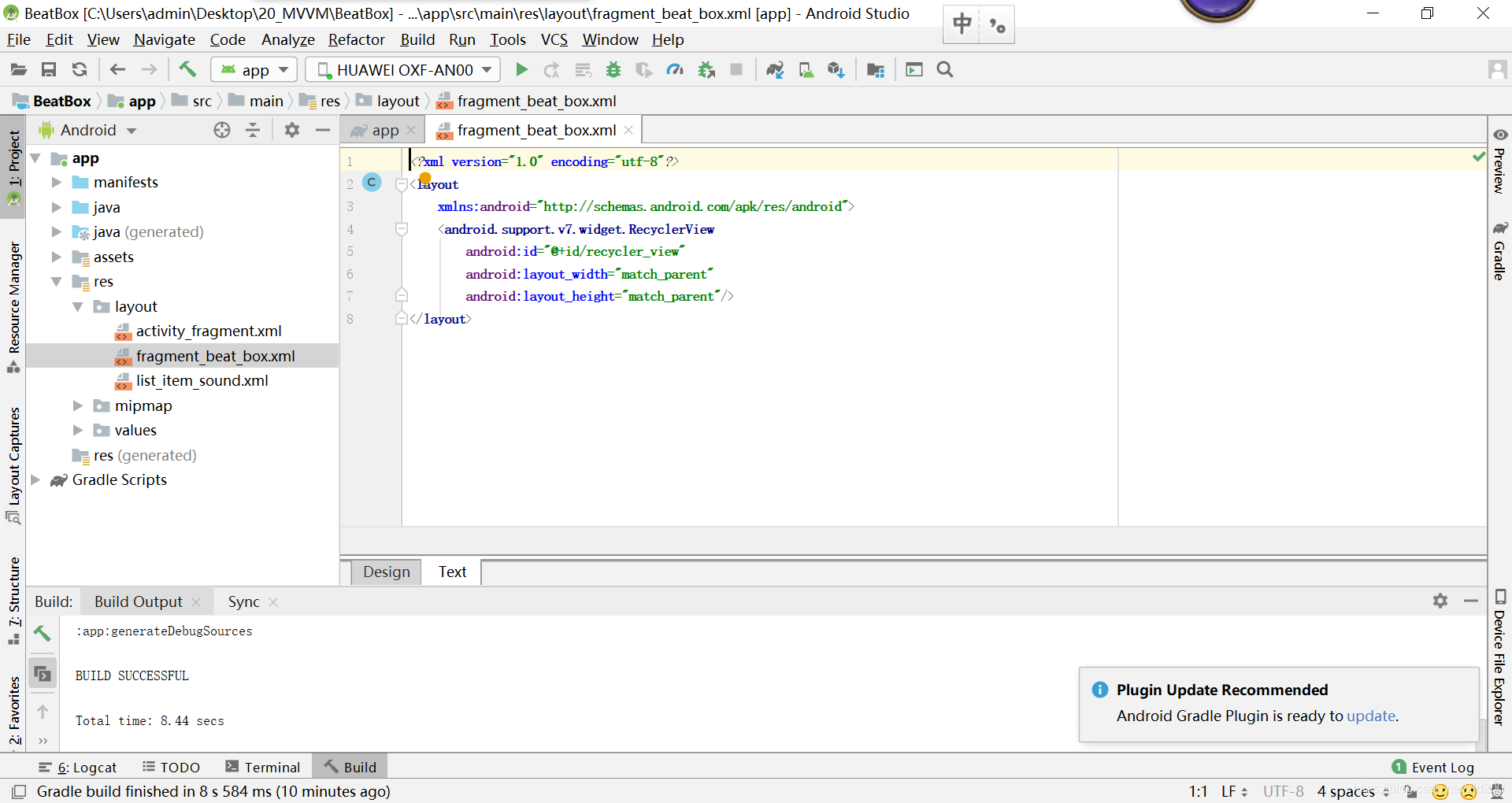Click the Sync Project with Gradle icon
Viewport: 1512px width, 803px height.
[x=775, y=70]
